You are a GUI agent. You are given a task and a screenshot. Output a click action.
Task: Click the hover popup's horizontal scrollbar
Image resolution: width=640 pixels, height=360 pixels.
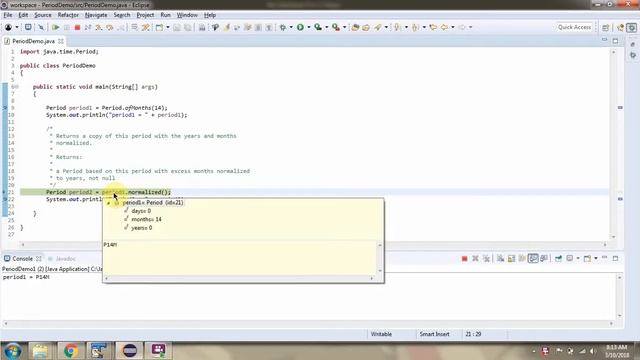pos(239,278)
